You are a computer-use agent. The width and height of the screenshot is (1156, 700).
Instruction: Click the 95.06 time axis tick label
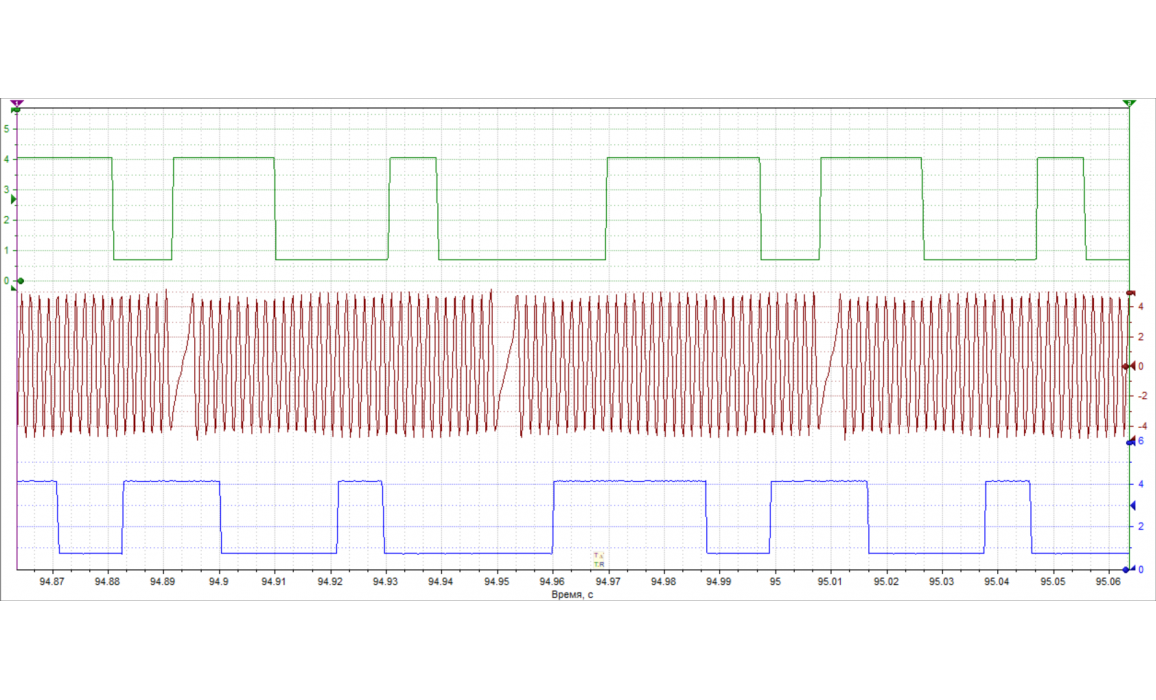coord(1108,580)
